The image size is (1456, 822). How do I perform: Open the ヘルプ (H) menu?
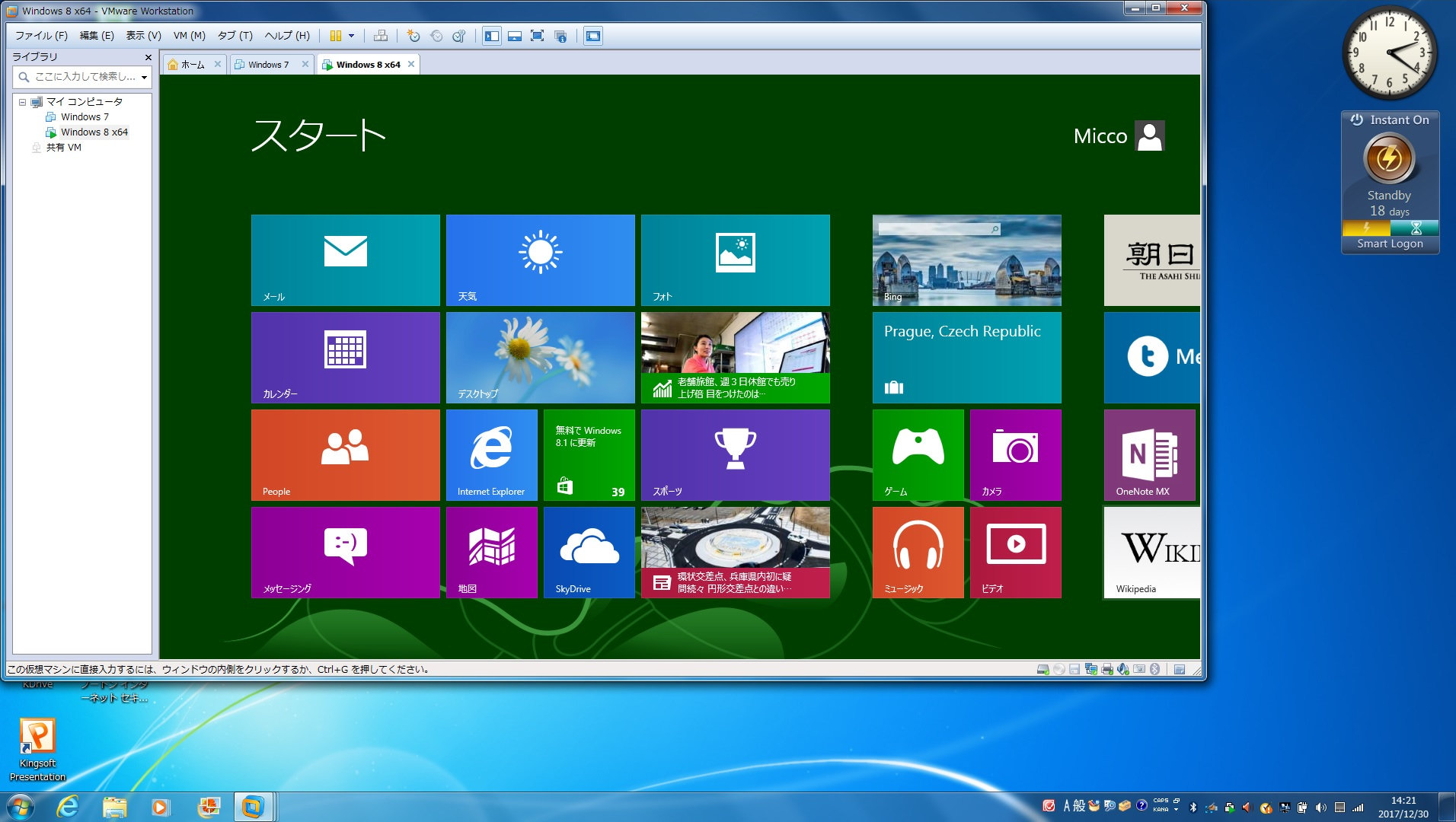coord(287,36)
